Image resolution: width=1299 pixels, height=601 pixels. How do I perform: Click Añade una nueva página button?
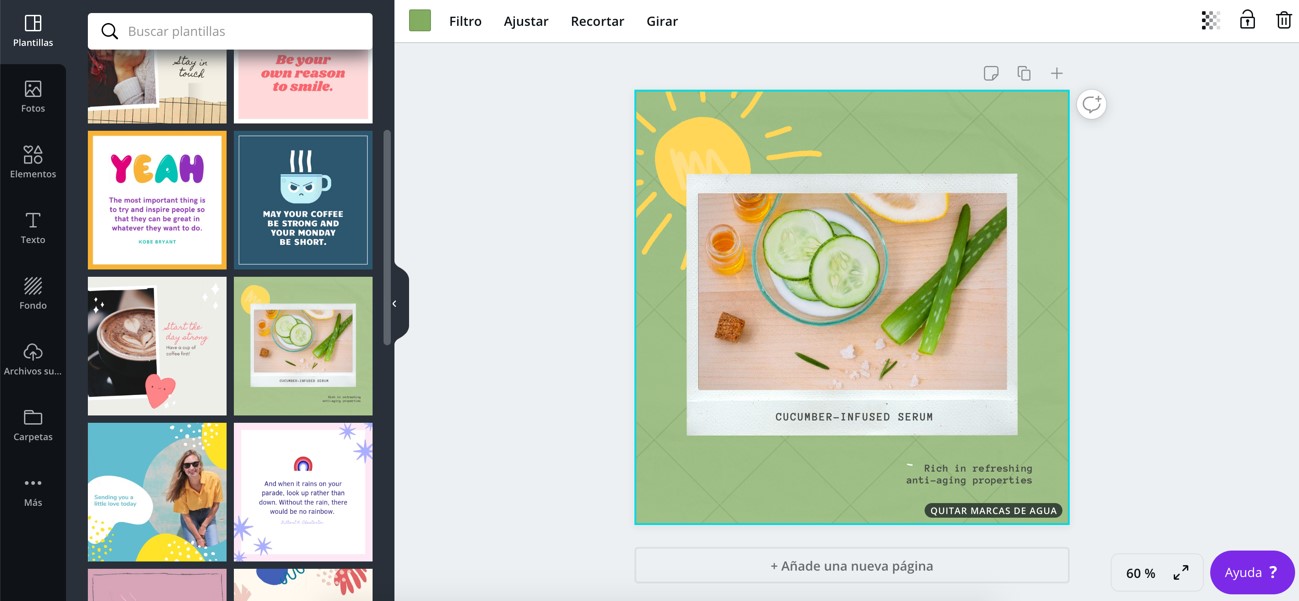(851, 566)
